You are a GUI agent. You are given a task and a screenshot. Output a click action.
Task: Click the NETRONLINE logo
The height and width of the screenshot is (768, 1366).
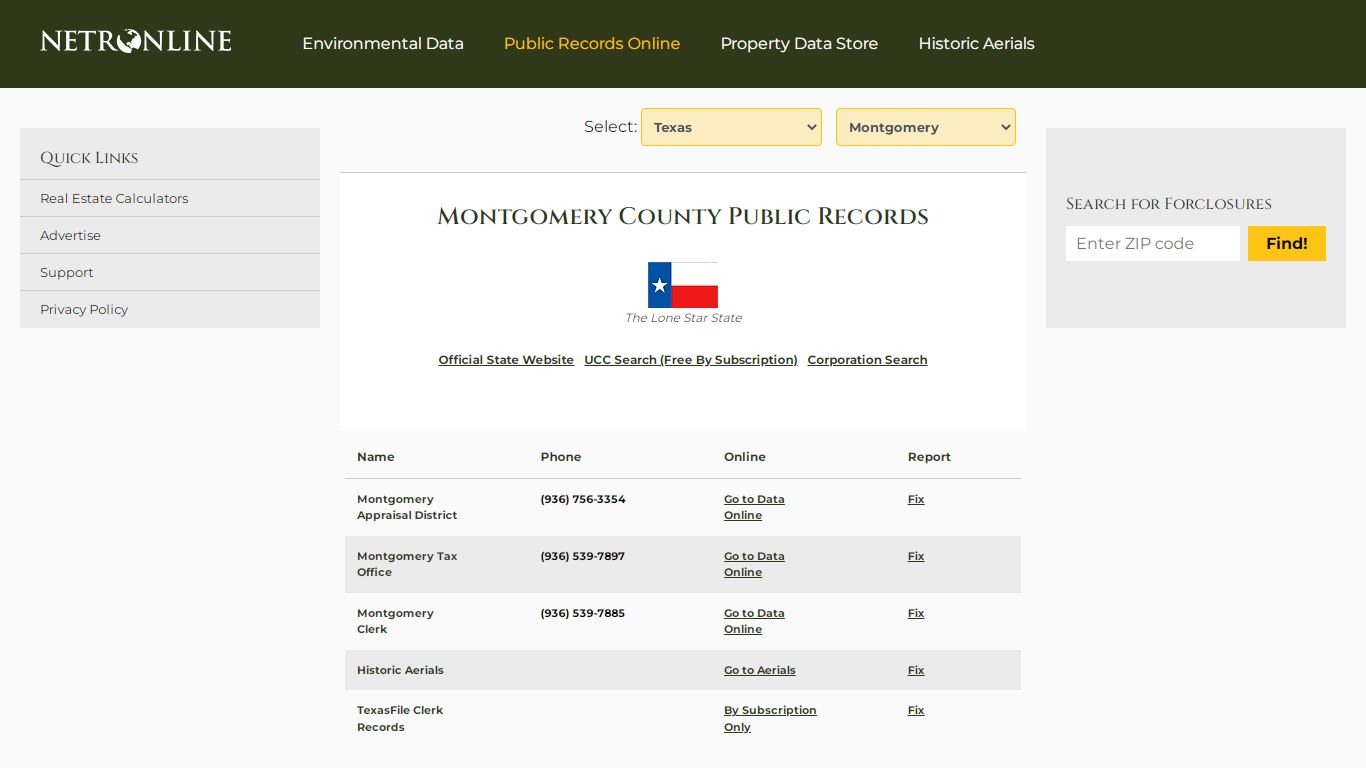click(136, 41)
